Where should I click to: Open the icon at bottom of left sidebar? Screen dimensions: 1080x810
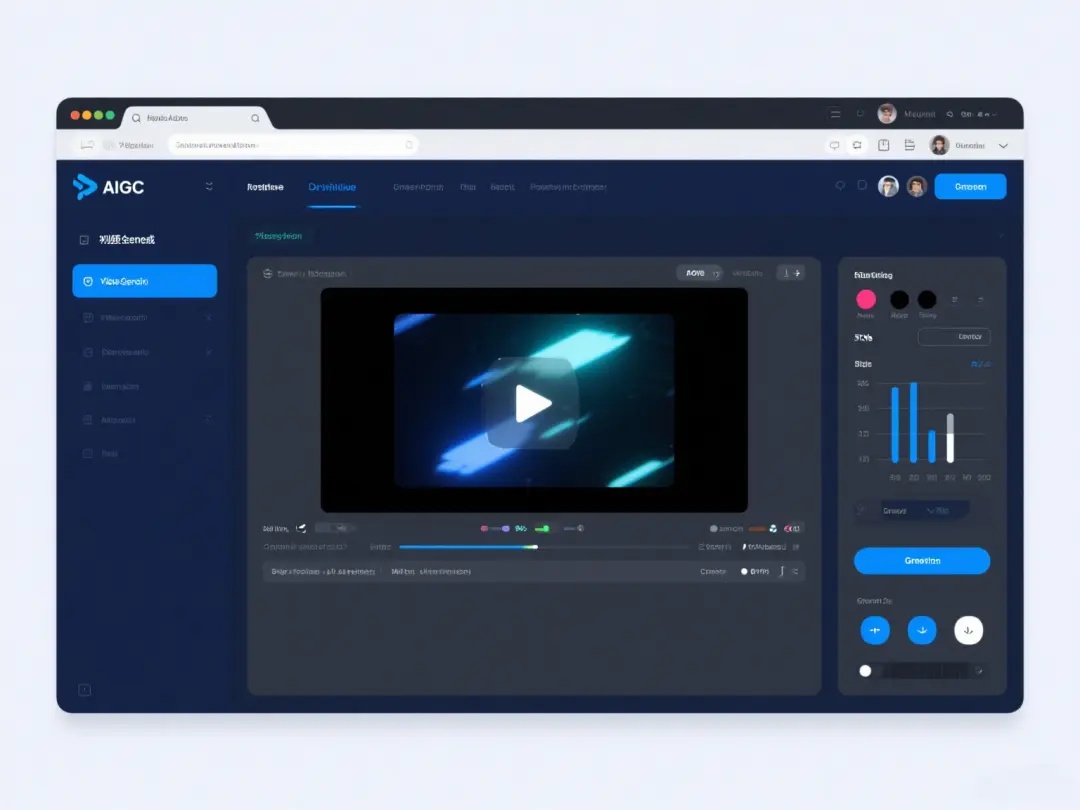click(x=85, y=690)
